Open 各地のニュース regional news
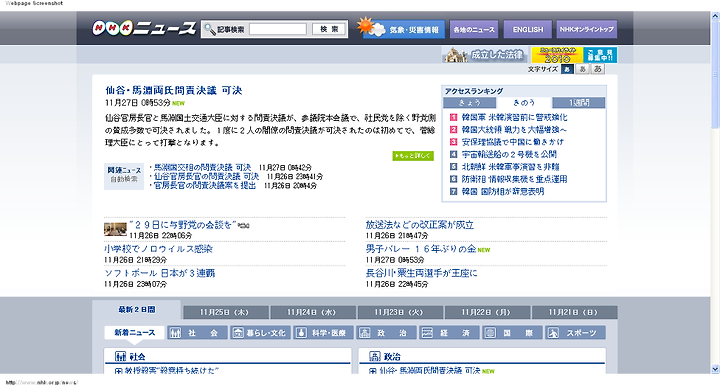Image resolution: width=720 pixels, height=385 pixels. [474, 29]
